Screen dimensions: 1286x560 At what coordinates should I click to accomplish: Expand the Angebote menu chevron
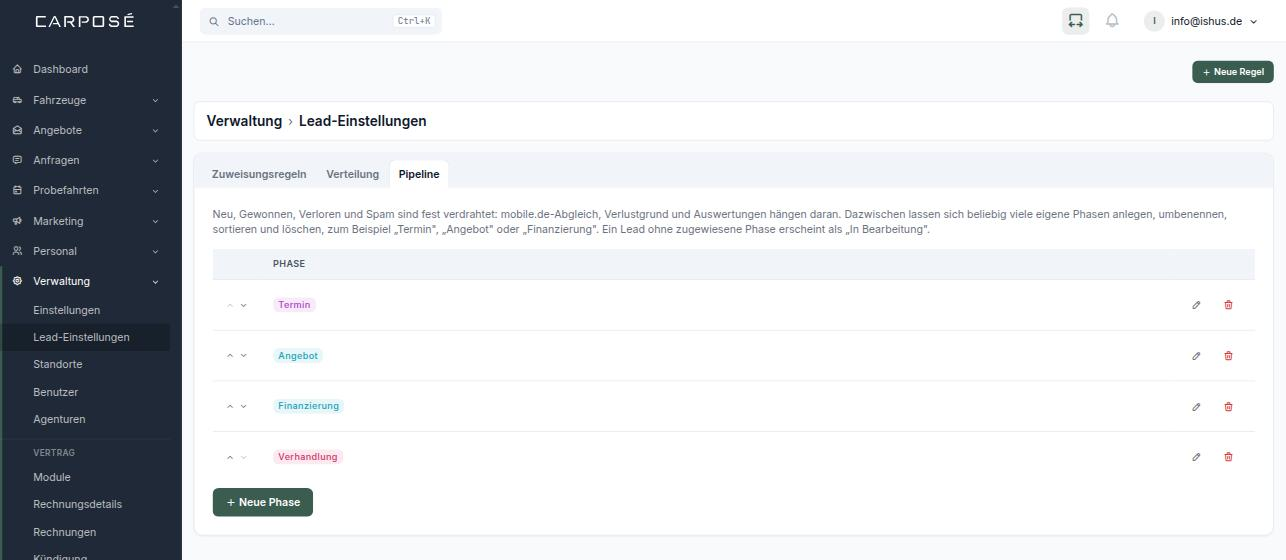tap(155, 130)
